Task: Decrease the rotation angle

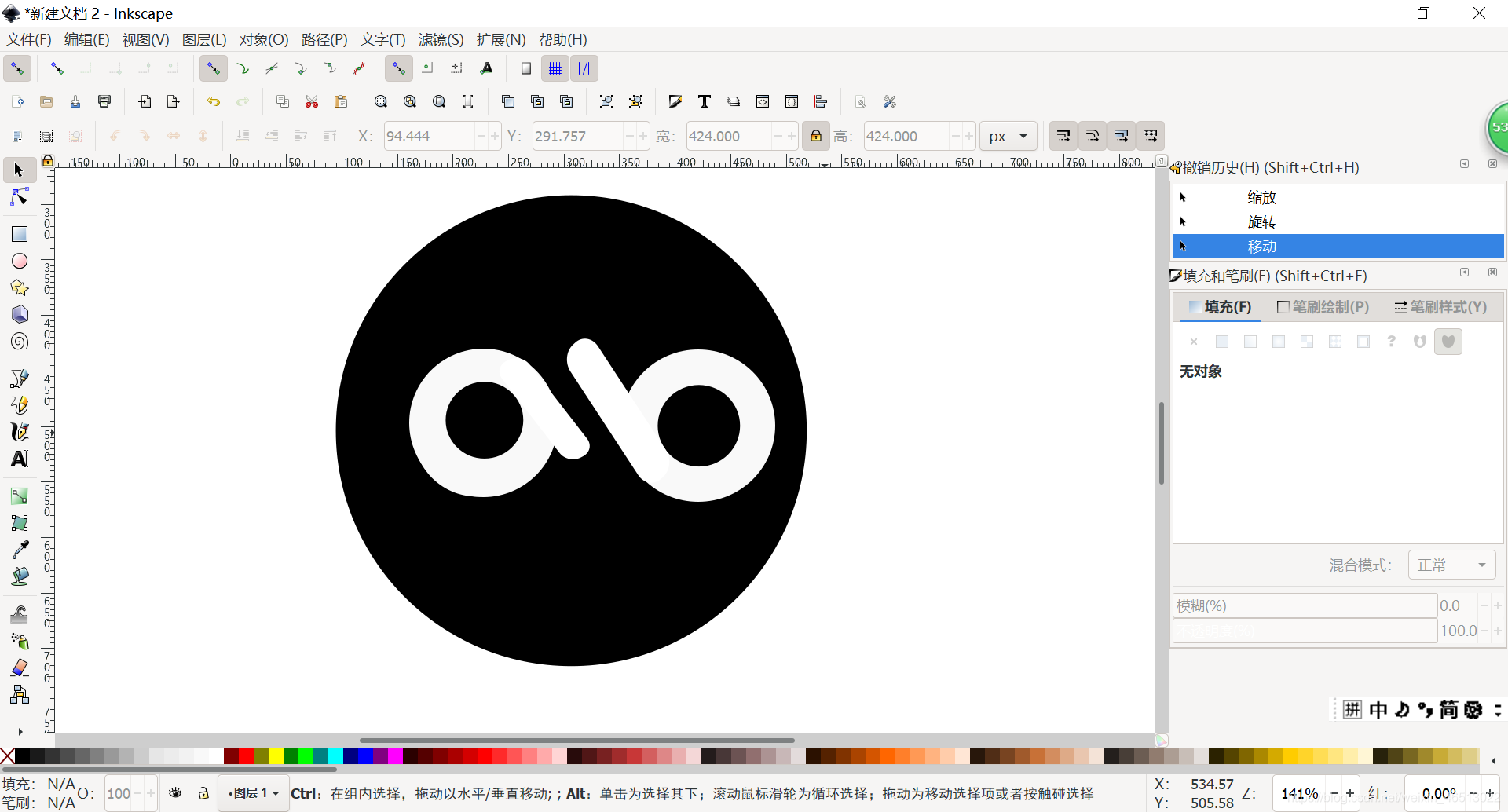Action: [x=1473, y=793]
